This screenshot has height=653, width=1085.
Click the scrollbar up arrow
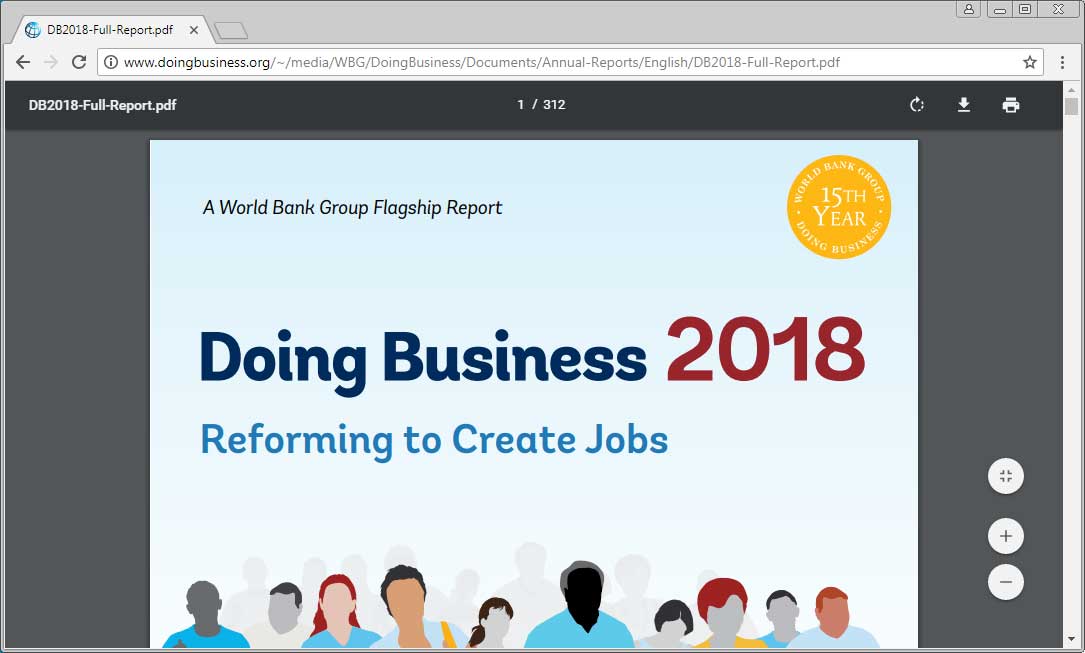(x=1072, y=89)
